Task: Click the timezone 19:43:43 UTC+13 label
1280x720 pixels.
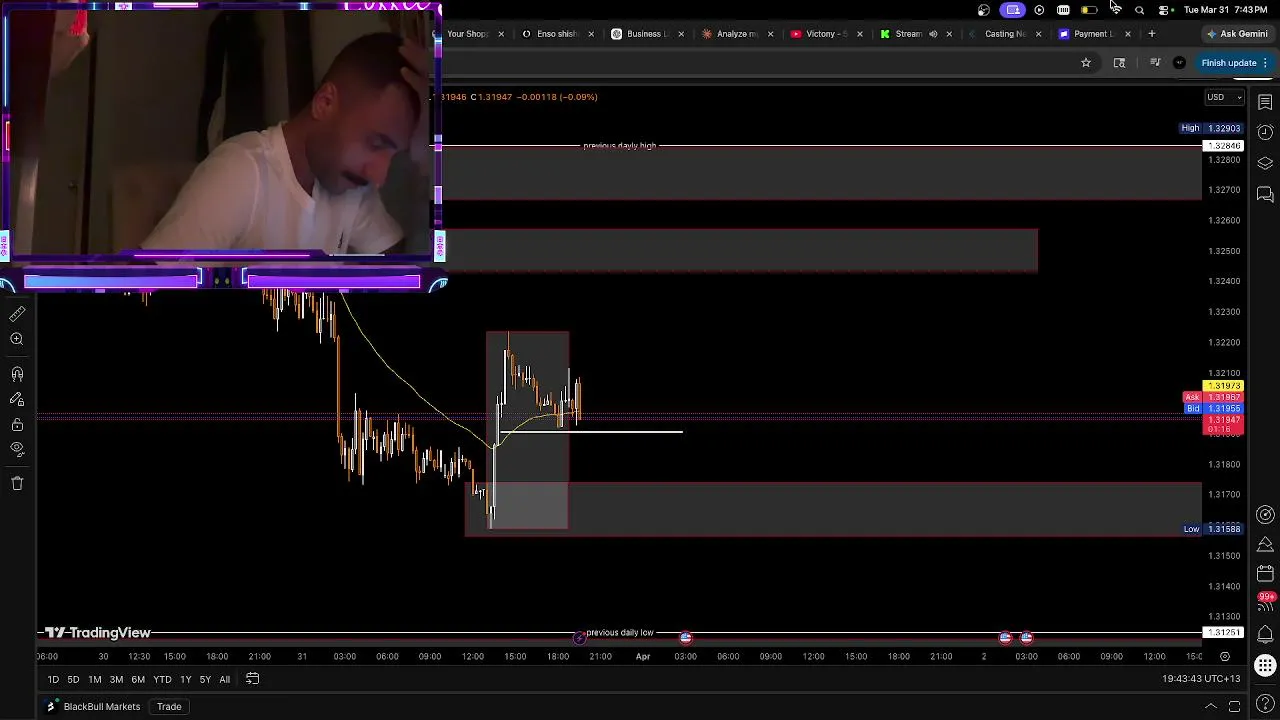Action: pos(1201,679)
